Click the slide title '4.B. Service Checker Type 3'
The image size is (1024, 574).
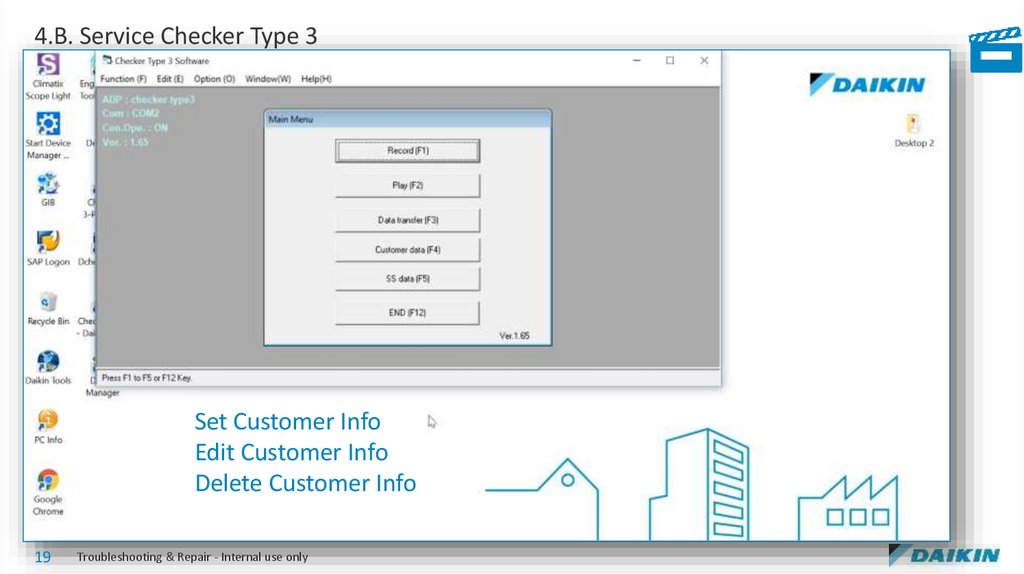pos(176,36)
